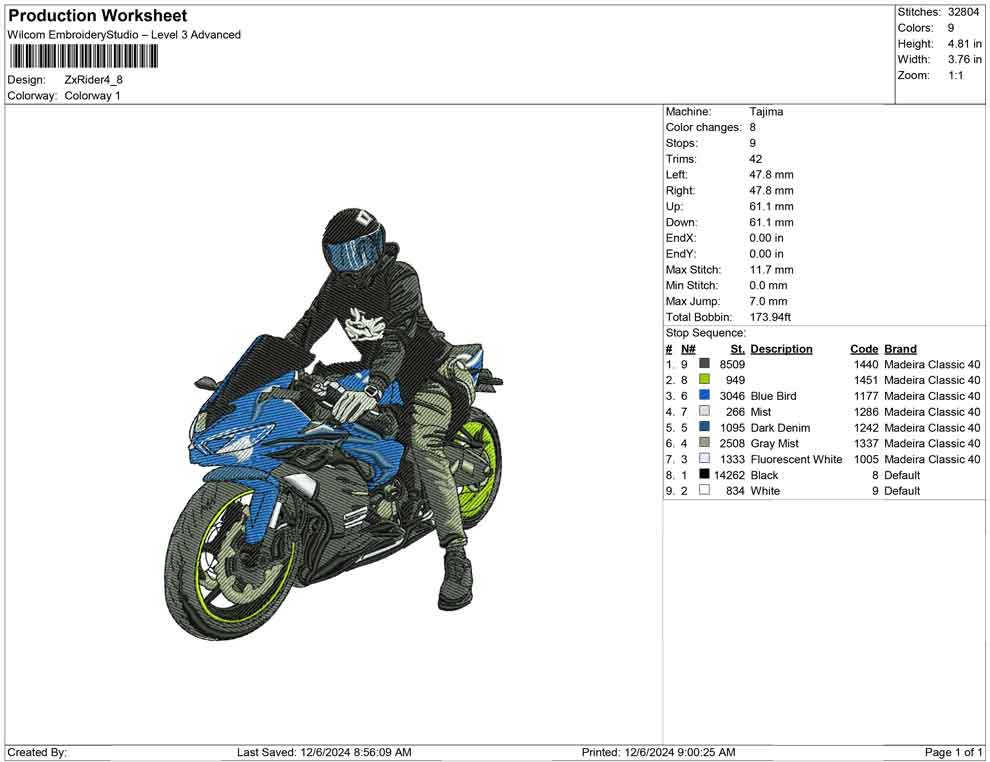
Task: Click the St. column header
Action: coord(737,349)
